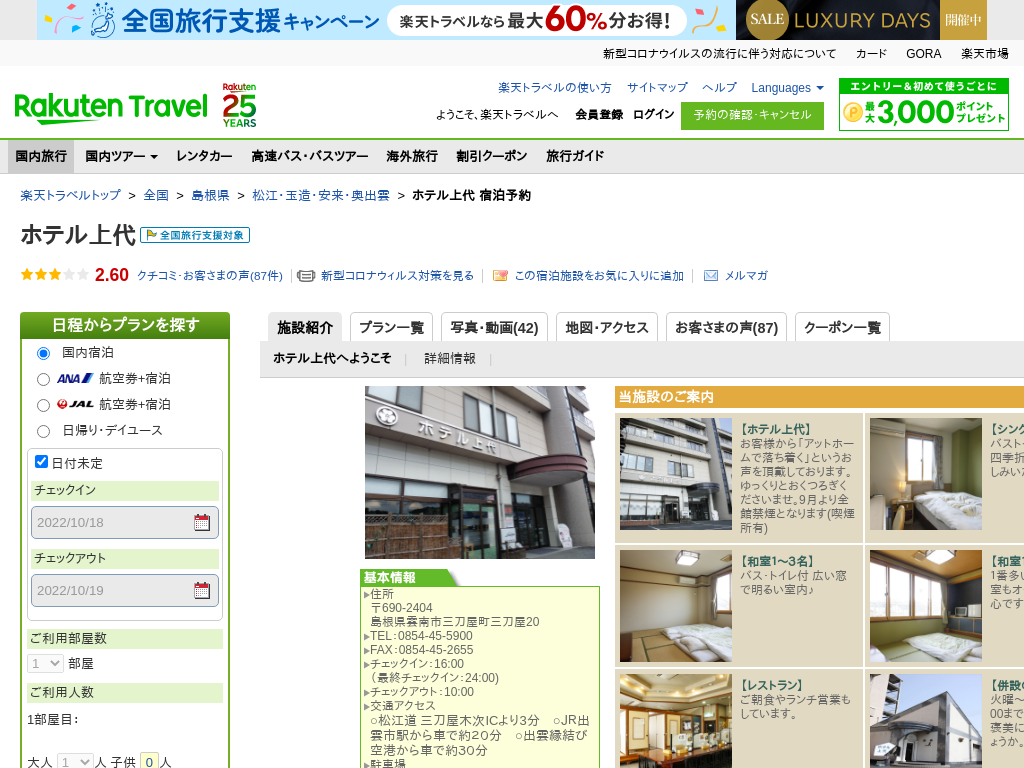Open the クーポン一覧 tab
This screenshot has height=768, width=1024.
pyautogui.click(x=842, y=327)
